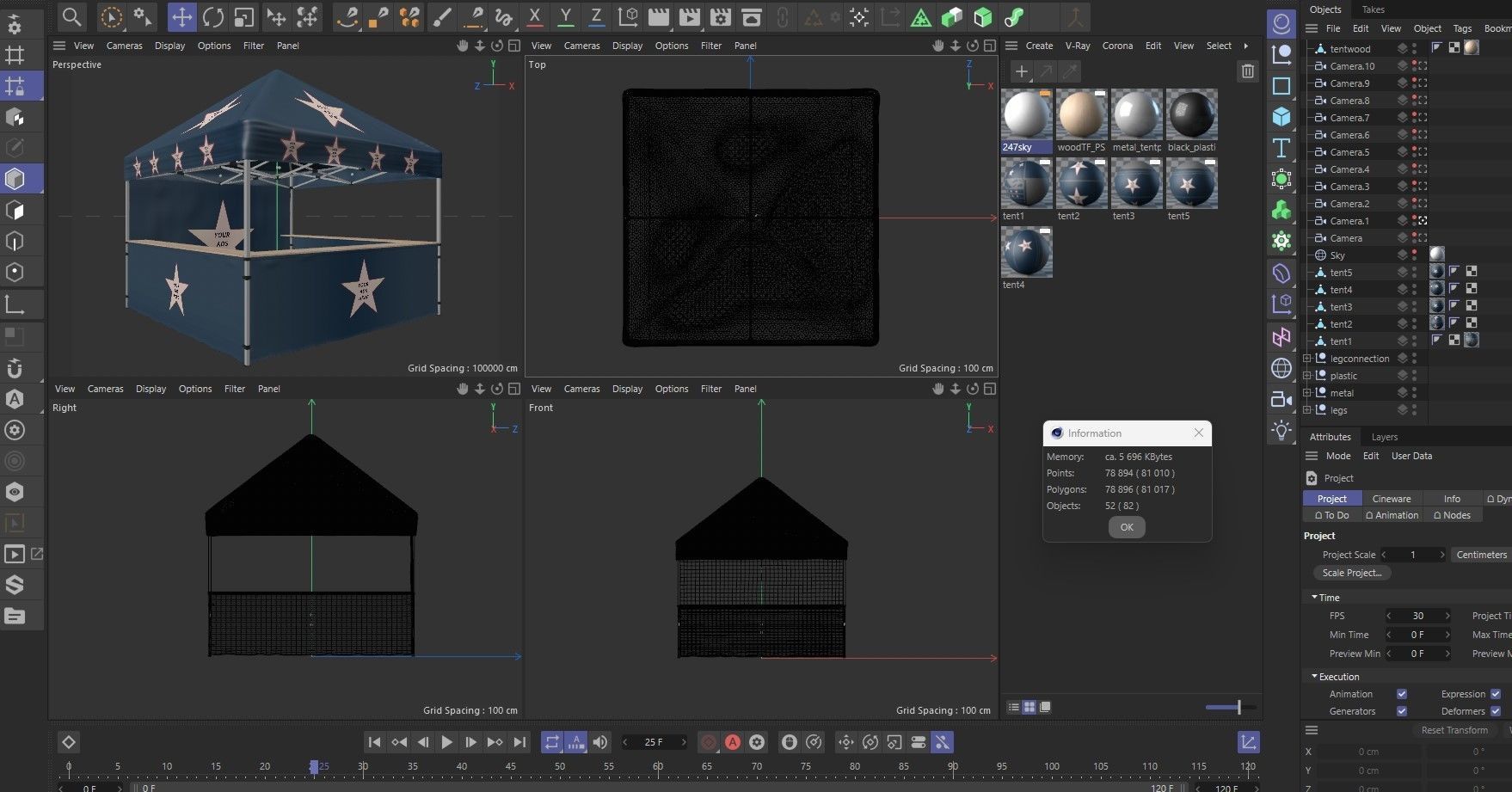Open the material manager Create menu

click(x=1039, y=46)
